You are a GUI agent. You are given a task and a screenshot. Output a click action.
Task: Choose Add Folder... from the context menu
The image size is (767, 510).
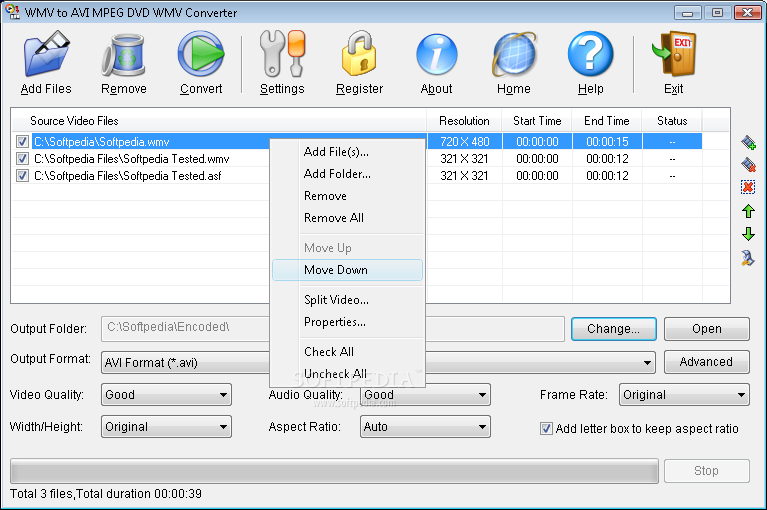(347, 174)
